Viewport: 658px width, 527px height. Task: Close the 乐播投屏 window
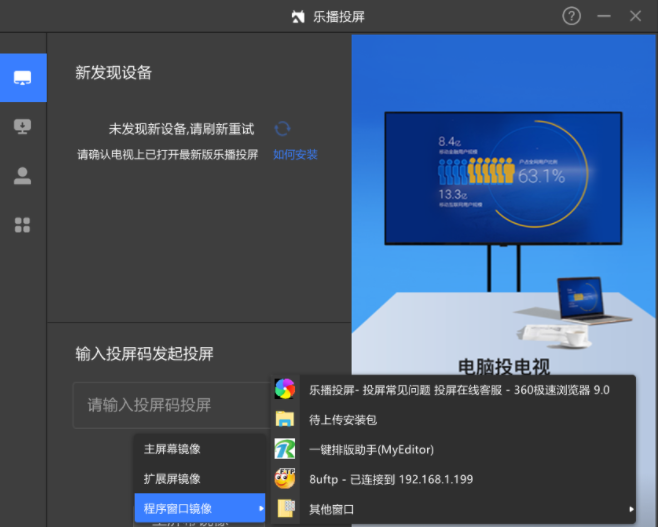pos(635,16)
